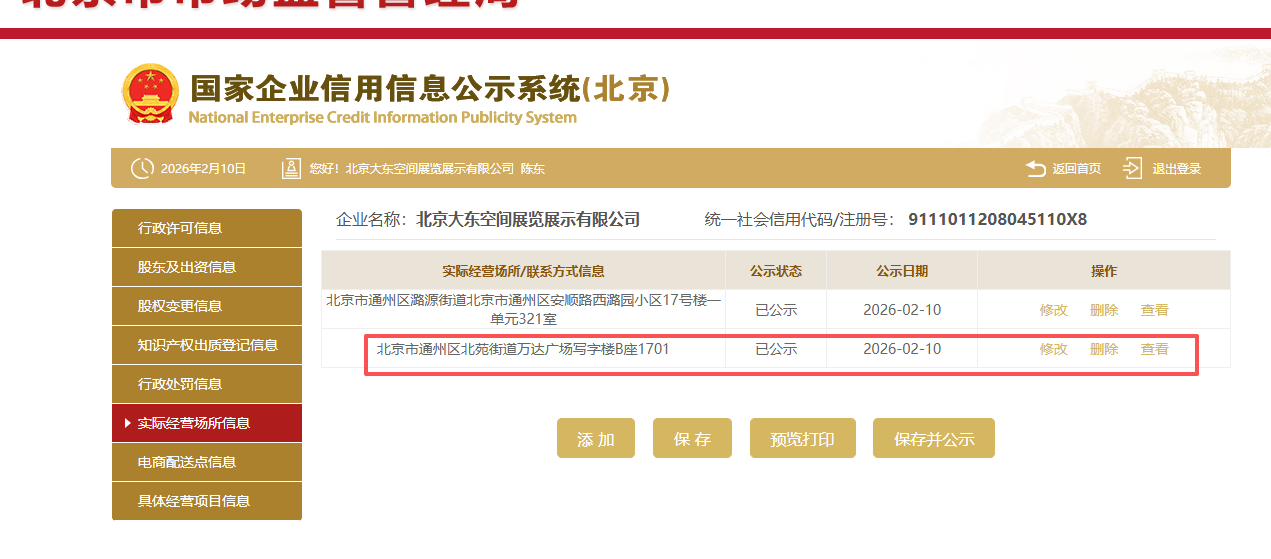Image resolution: width=1271 pixels, height=559 pixels.
Task: Open 电商配送点信息 in the sidebar
Action: 207,462
